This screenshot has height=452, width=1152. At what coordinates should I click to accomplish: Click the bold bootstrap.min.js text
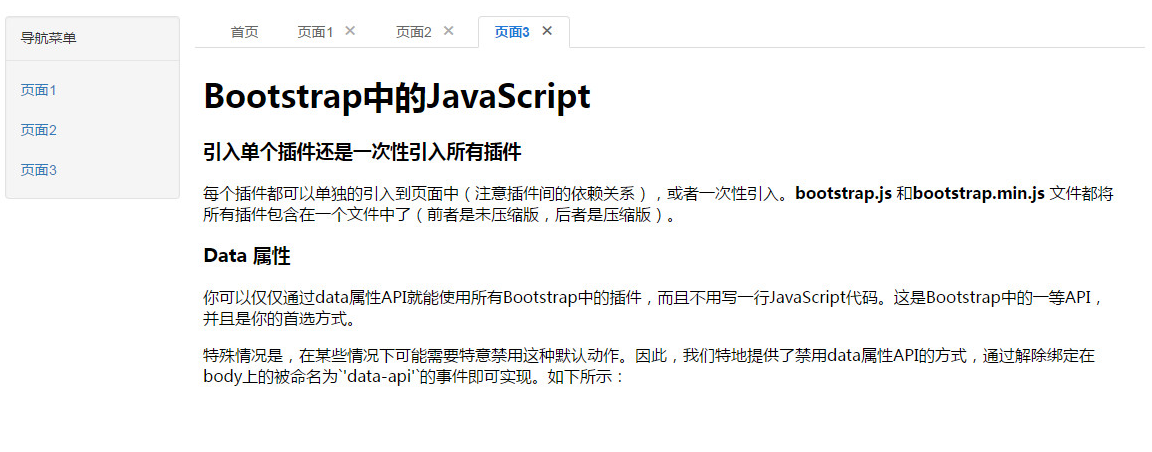979,194
